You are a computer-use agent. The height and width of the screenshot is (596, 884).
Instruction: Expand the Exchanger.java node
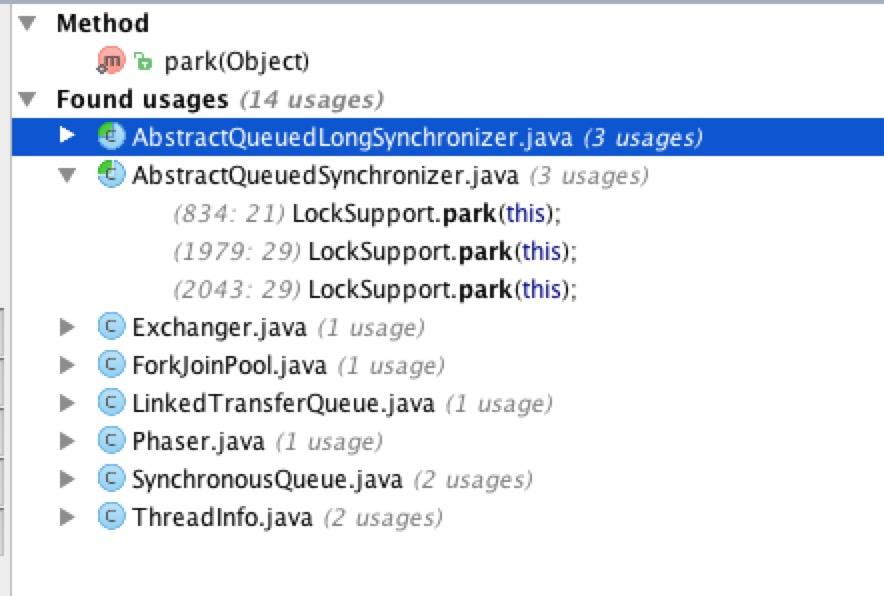tap(67, 327)
